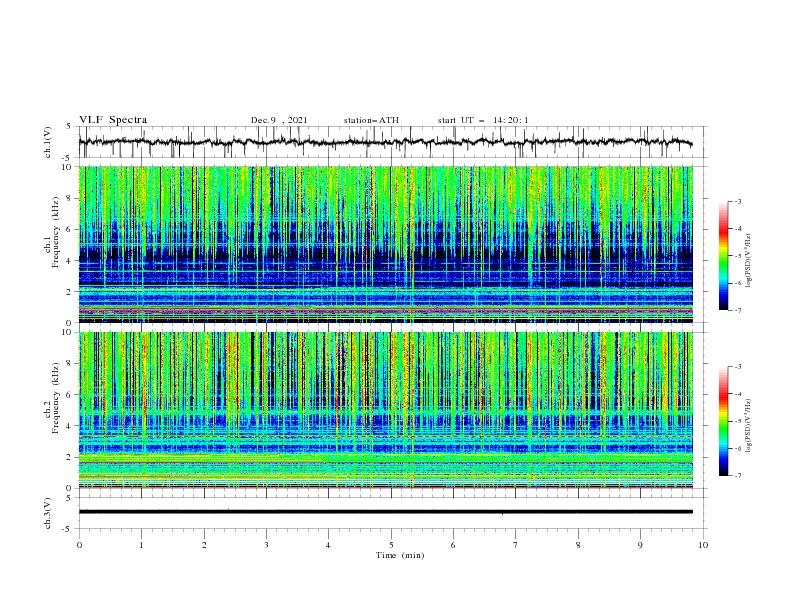The width and height of the screenshot is (792, 612).
Task: Click time axis tick label "0"
Action: click(x=79, y=545)
